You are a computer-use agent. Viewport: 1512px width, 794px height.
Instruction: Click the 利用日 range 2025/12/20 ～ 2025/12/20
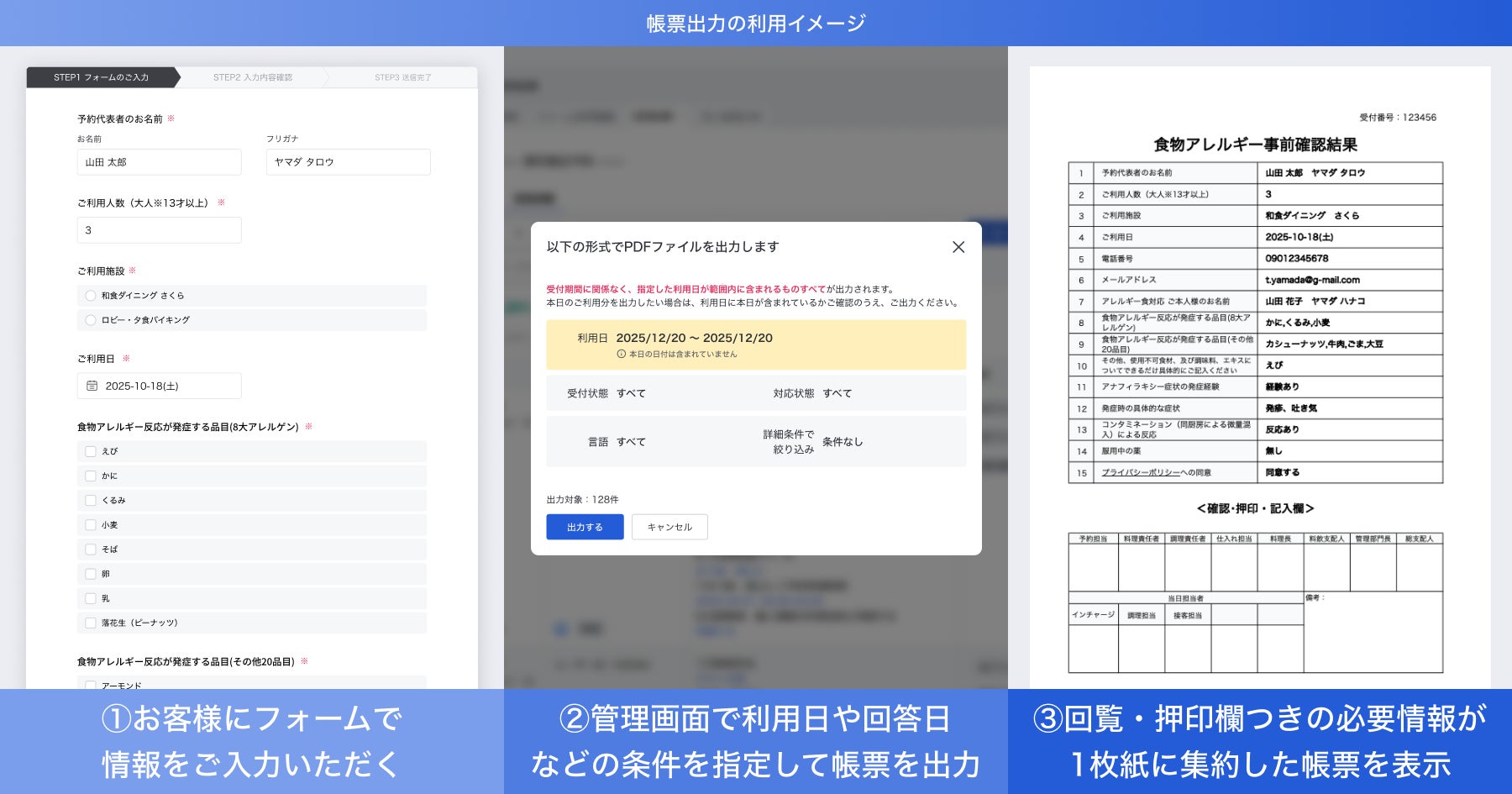[x=694, y=338]
